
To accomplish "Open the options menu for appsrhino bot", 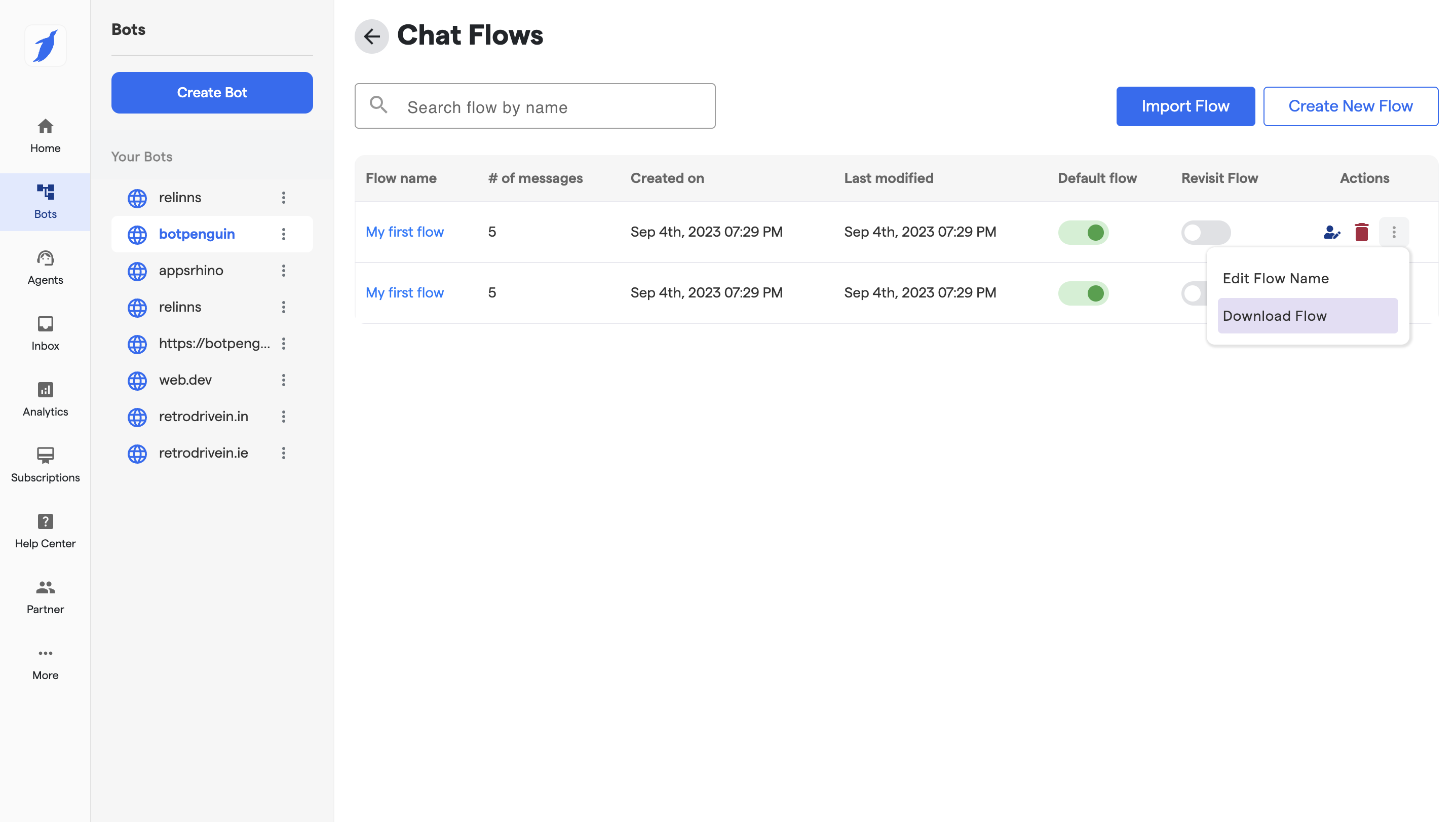I will pos(284,270).
